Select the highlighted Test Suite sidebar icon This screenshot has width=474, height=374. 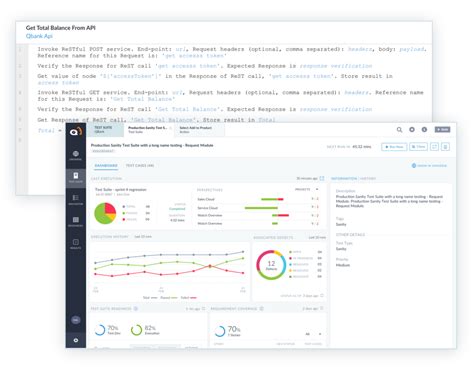pyautogui.click(x=76, y=177)
